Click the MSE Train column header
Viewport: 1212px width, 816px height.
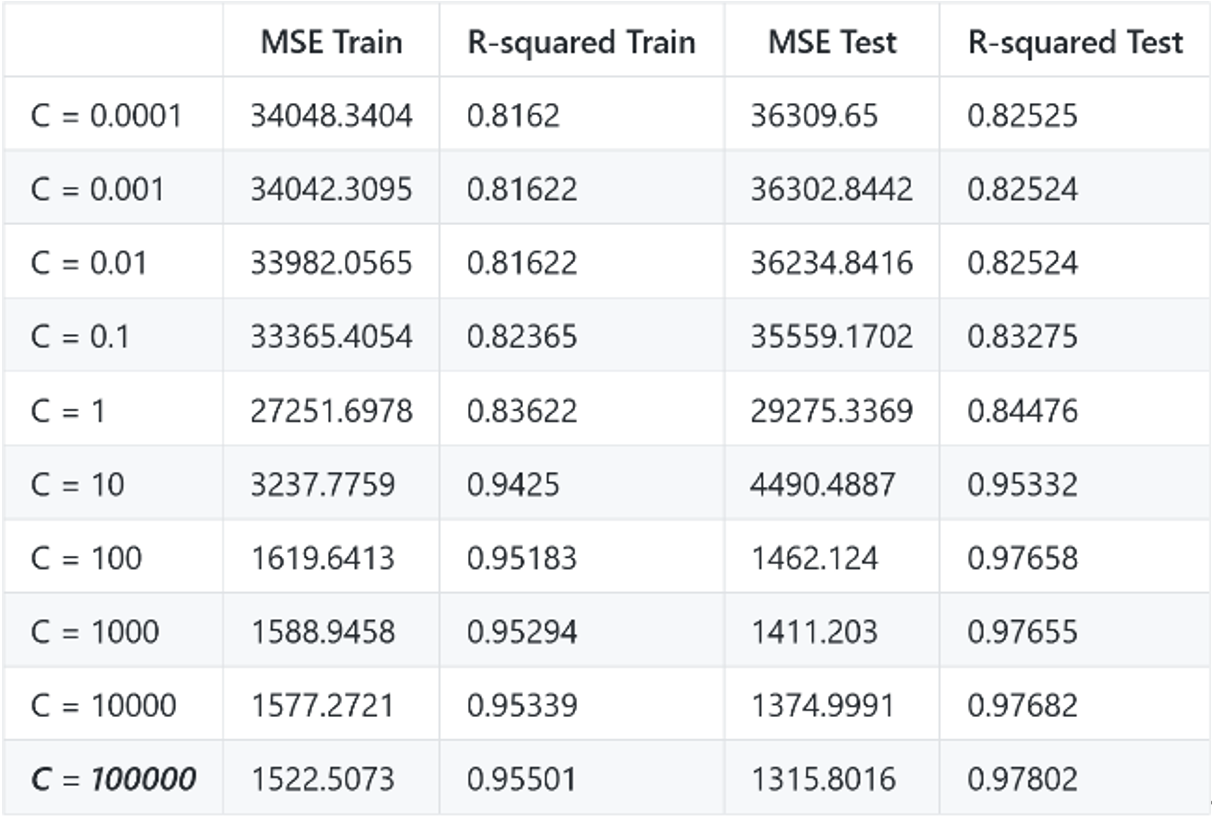pyautogui.click(x=331, y=42)
